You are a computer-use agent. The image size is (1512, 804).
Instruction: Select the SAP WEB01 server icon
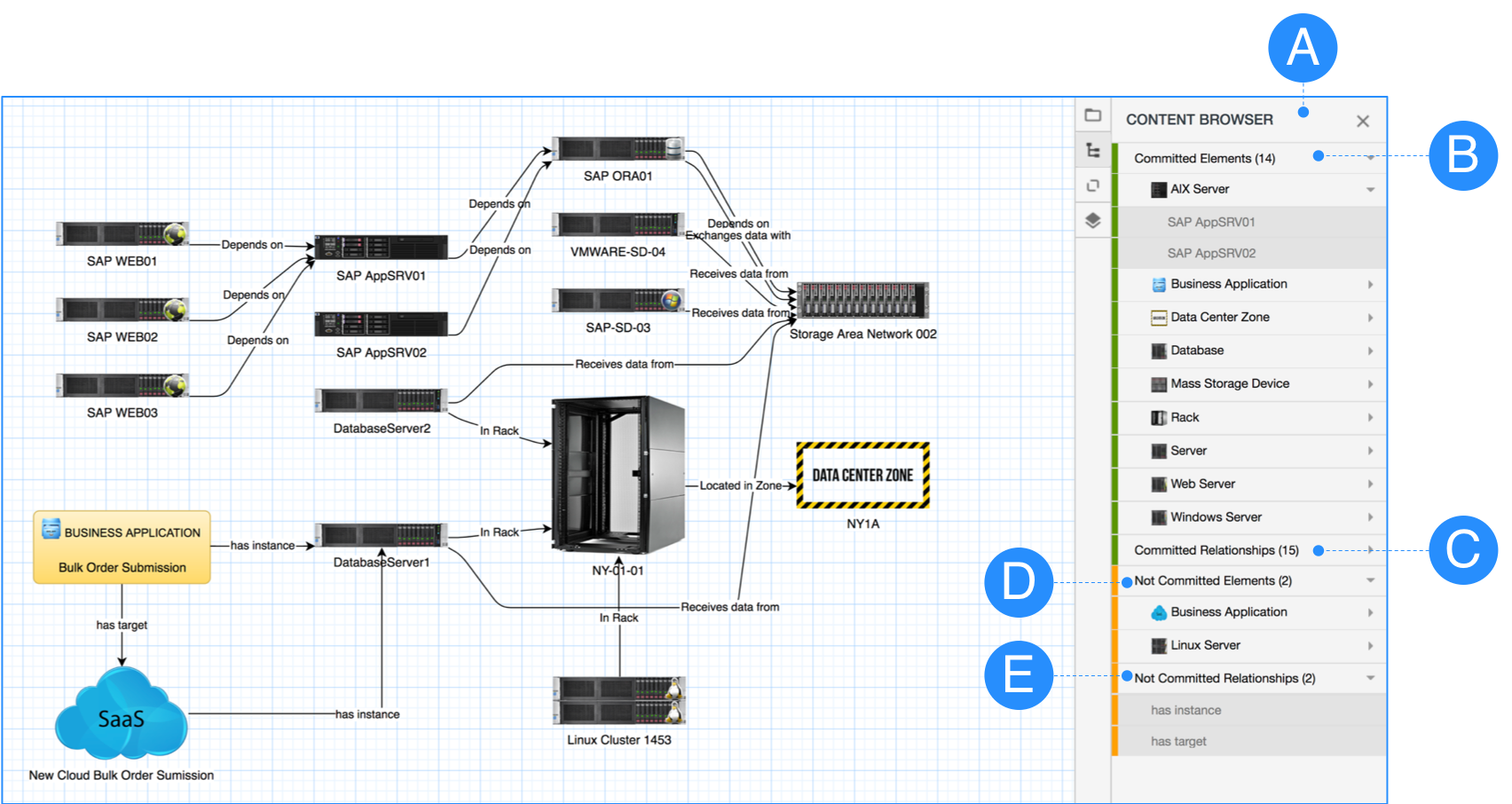pos(122,234)
